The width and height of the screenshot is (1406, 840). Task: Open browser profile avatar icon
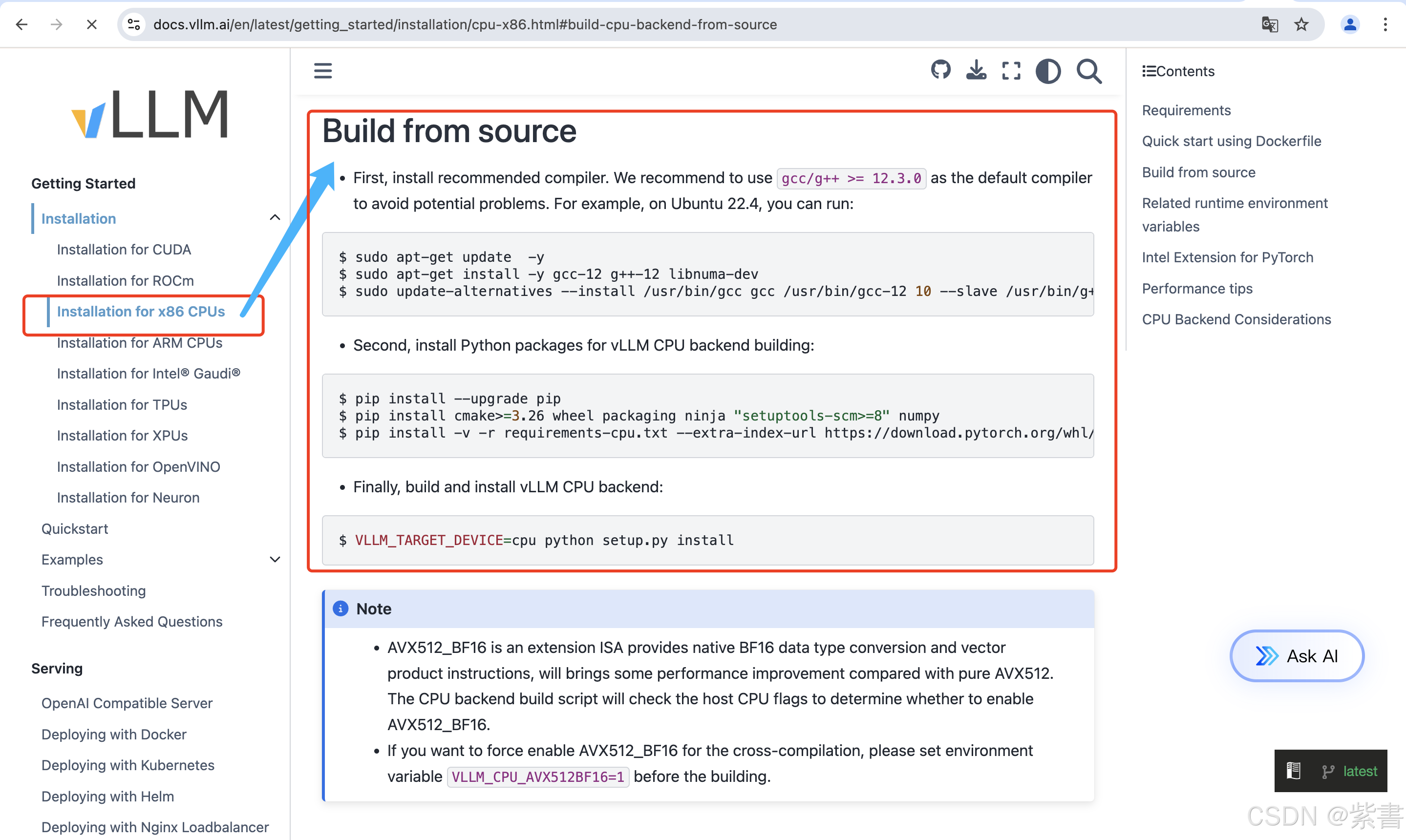[1350, 24]
